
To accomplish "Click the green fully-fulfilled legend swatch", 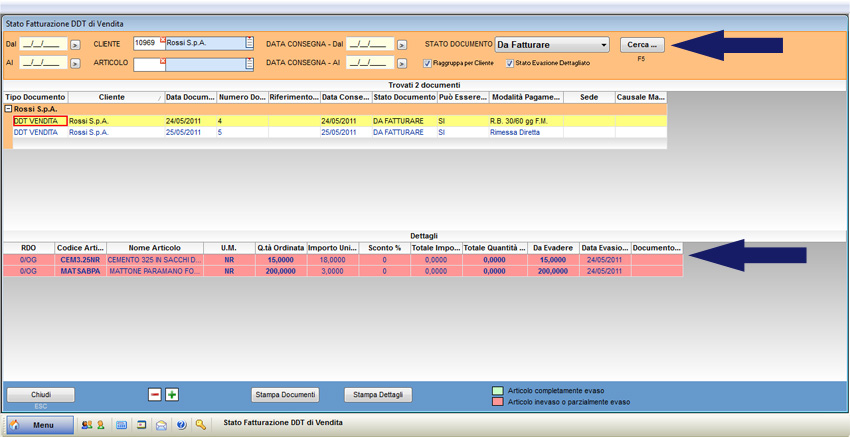I will pyautogui.click(x=499, y=391).
